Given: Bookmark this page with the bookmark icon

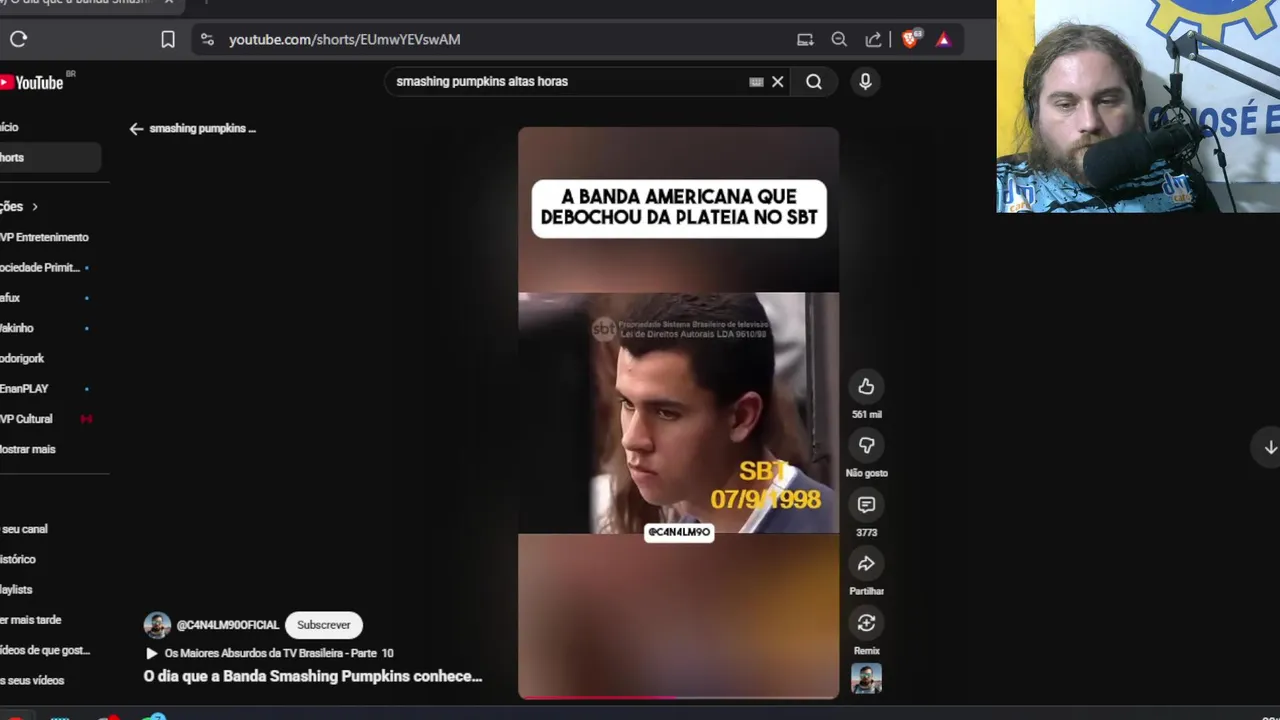Looking at the screenshot, I should pos(168,39).
